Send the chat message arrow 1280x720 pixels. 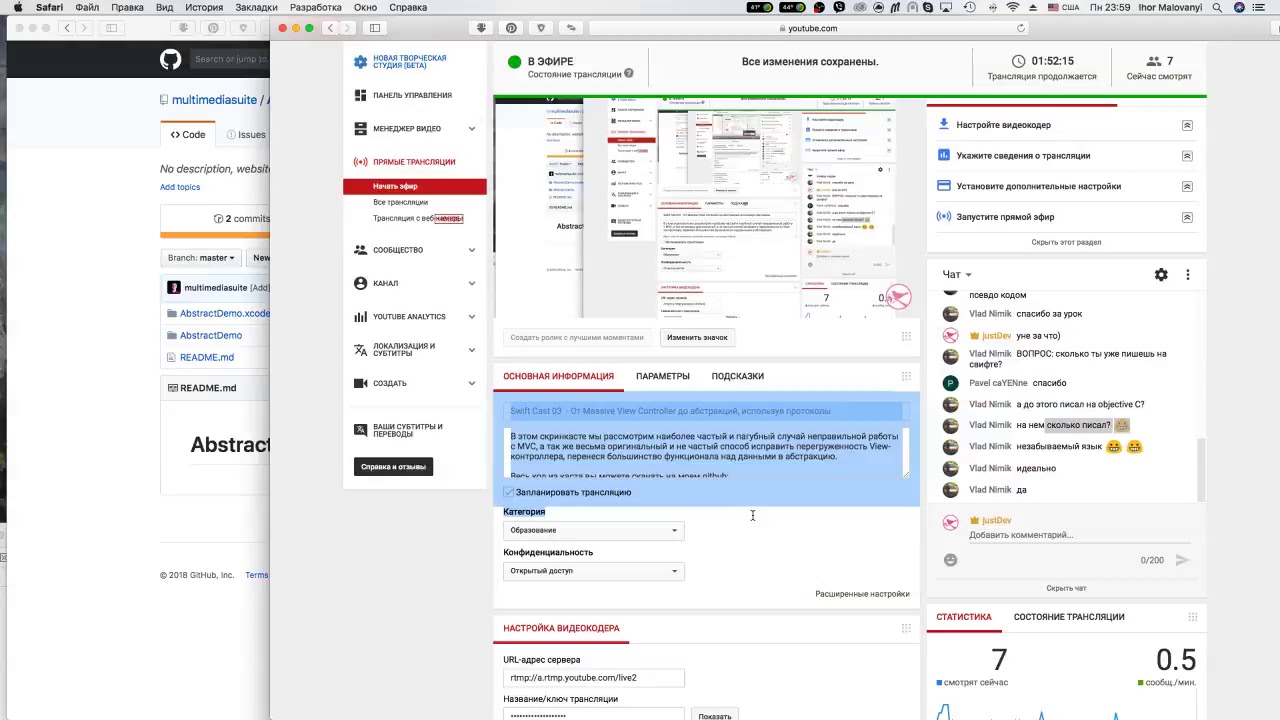coord(1182,560)
